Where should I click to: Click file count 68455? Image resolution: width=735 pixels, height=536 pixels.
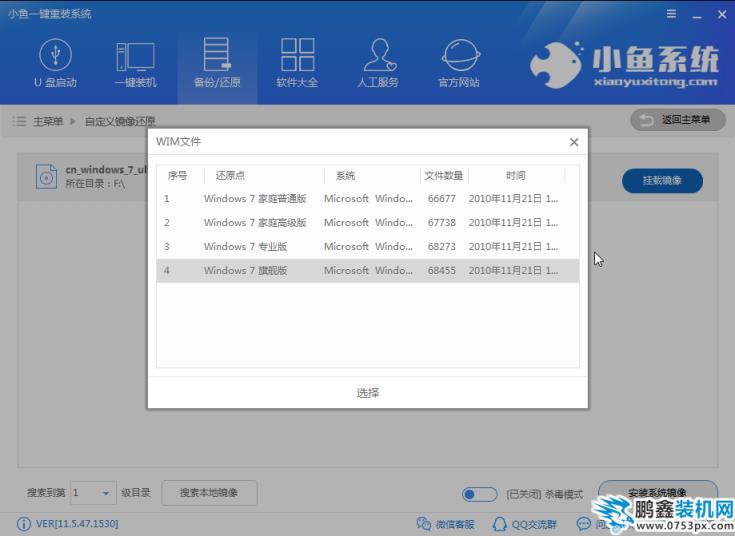point(442,271)
